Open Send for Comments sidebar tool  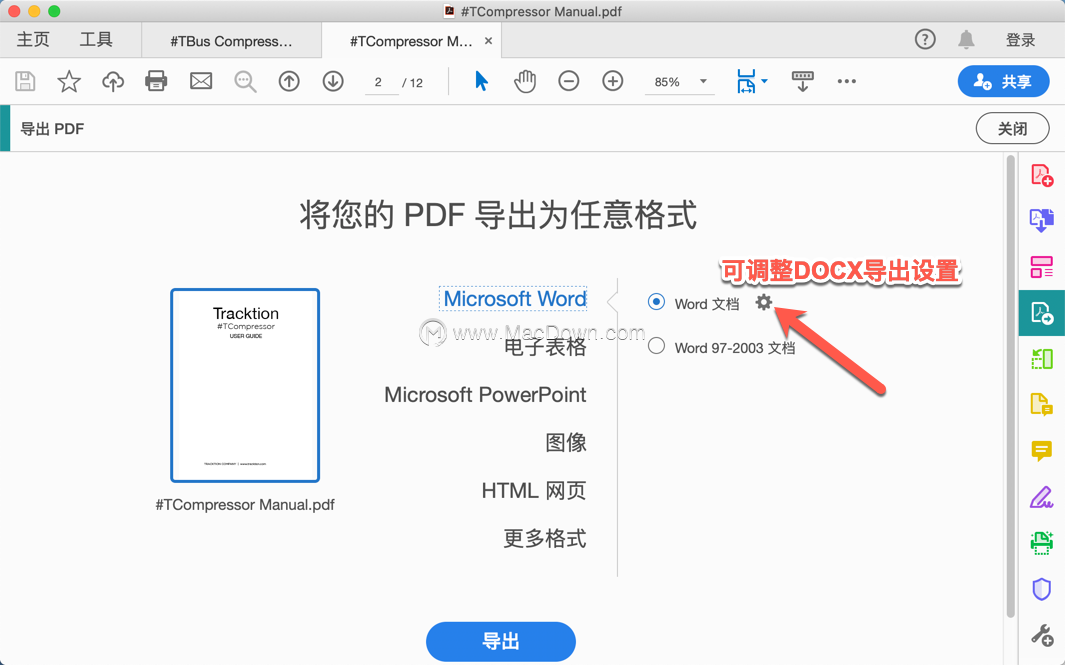(1042, 404)
